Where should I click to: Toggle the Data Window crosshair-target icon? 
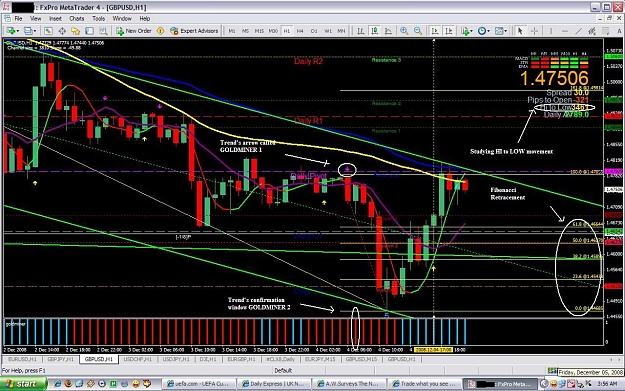(x=62, y=31)
